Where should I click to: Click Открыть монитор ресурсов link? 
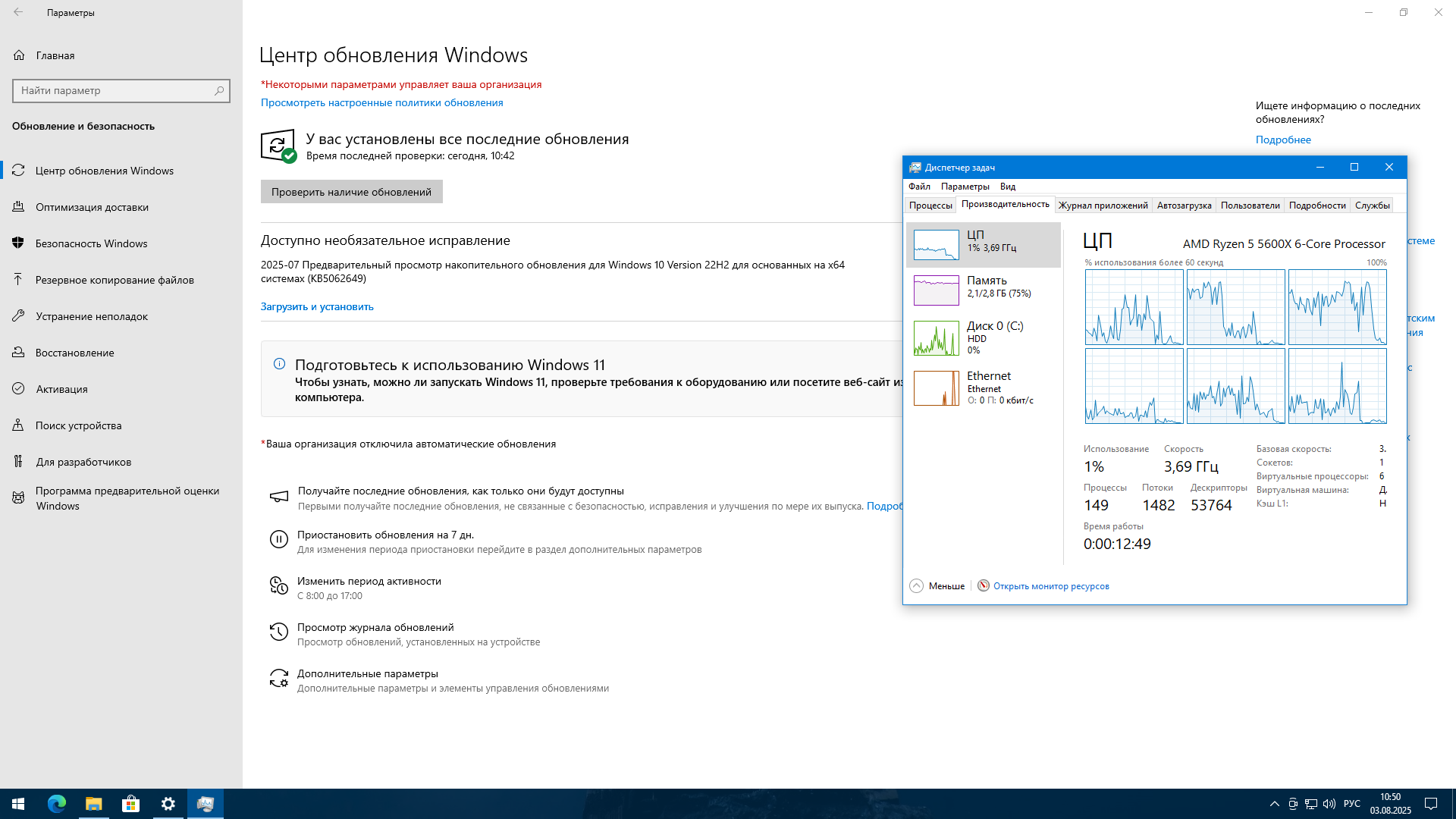point(1051,586)
